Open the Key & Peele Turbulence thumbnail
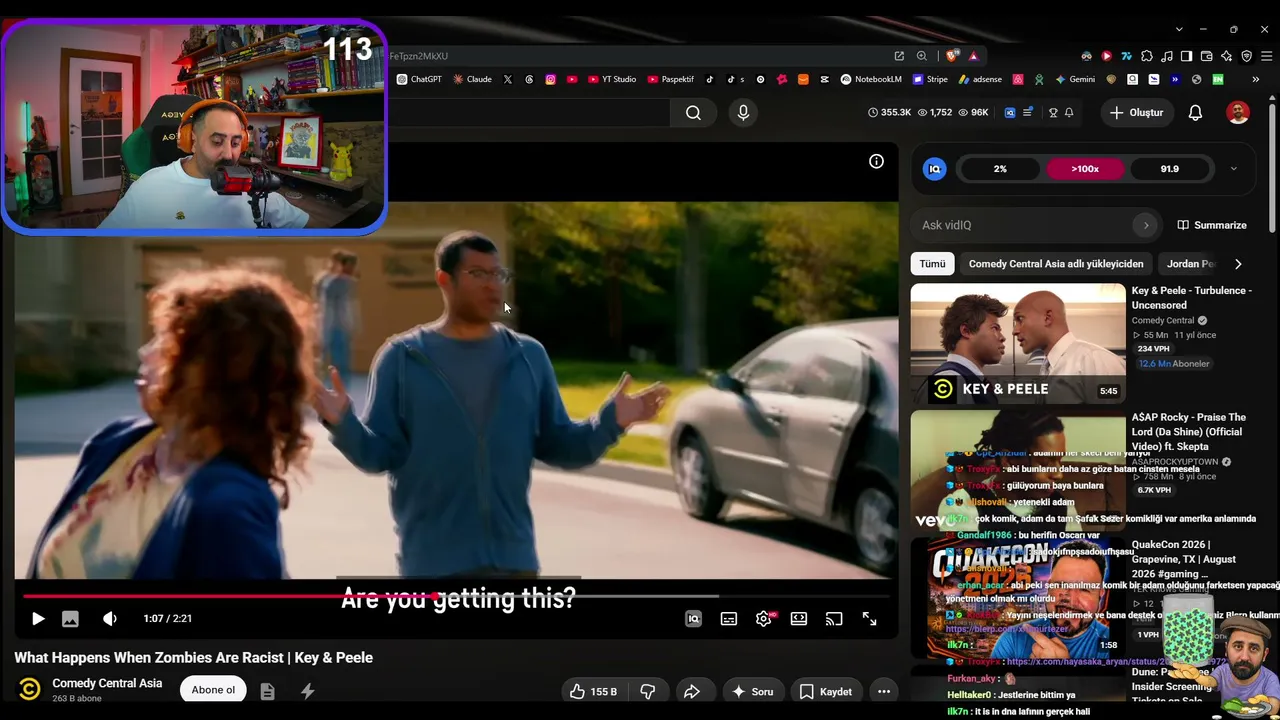The image size is (1280, 720). point(1018,343)
